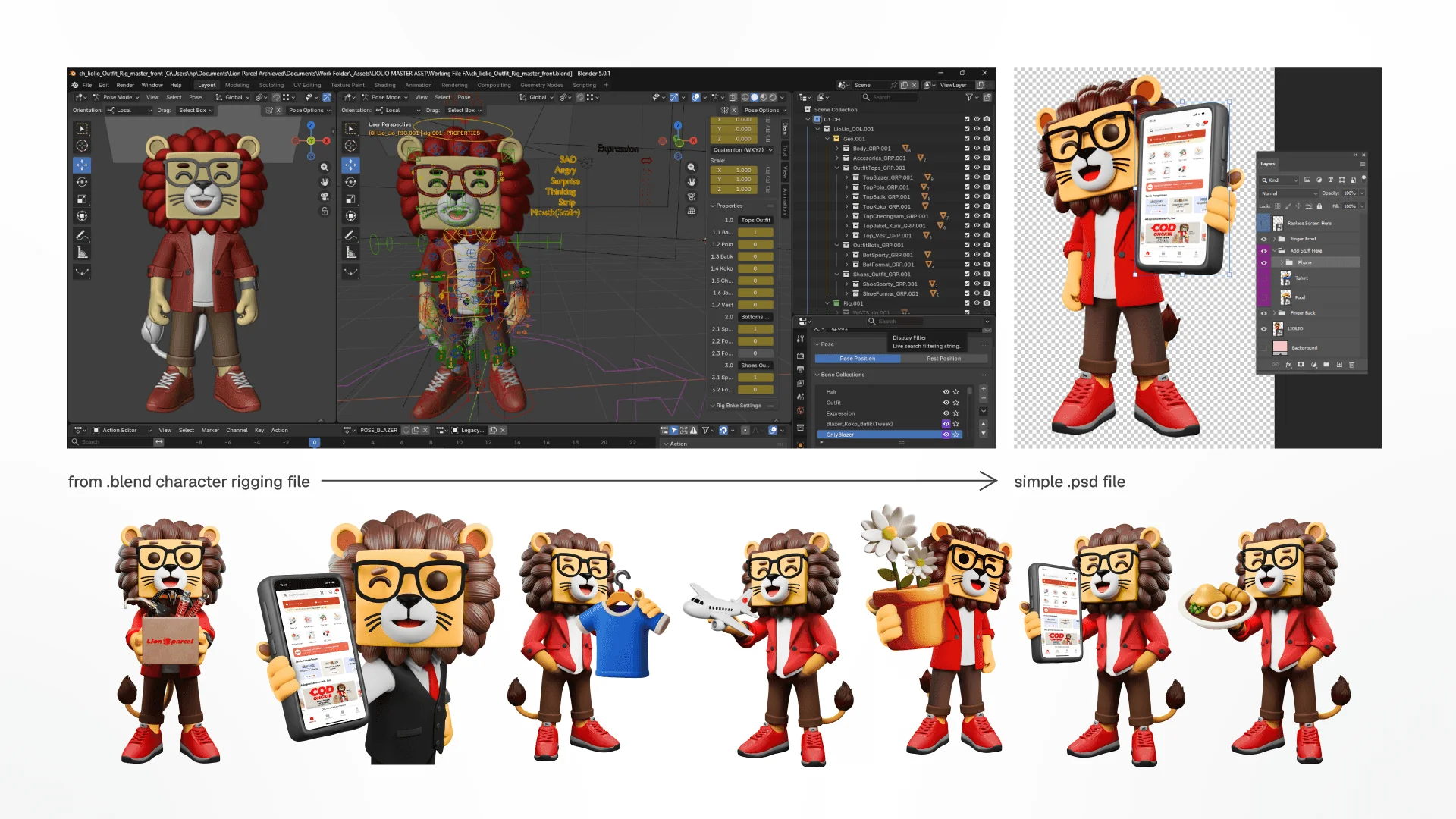Hide the Finger Front group in Photoshop
The width and height of the screenshot is (1456, 819).
pyautogui.click(x=1264, y=239)
